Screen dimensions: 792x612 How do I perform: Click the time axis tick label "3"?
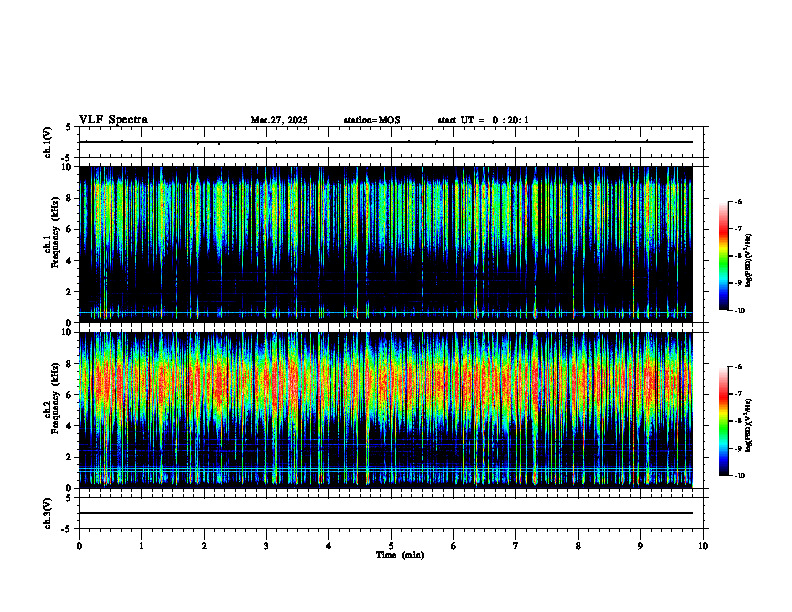click(266, 546)
